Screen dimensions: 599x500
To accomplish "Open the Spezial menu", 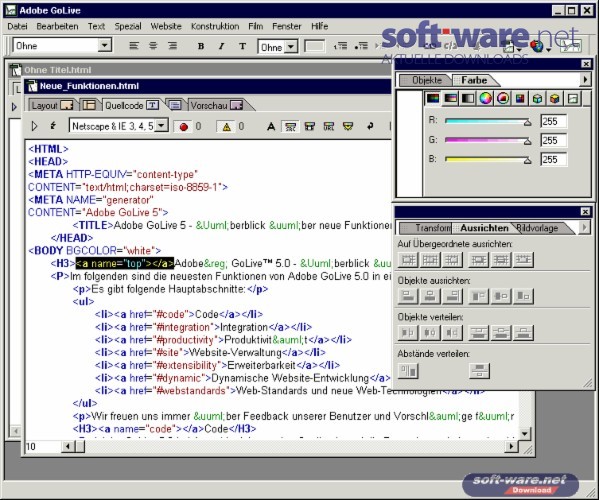I will (128, 26).
